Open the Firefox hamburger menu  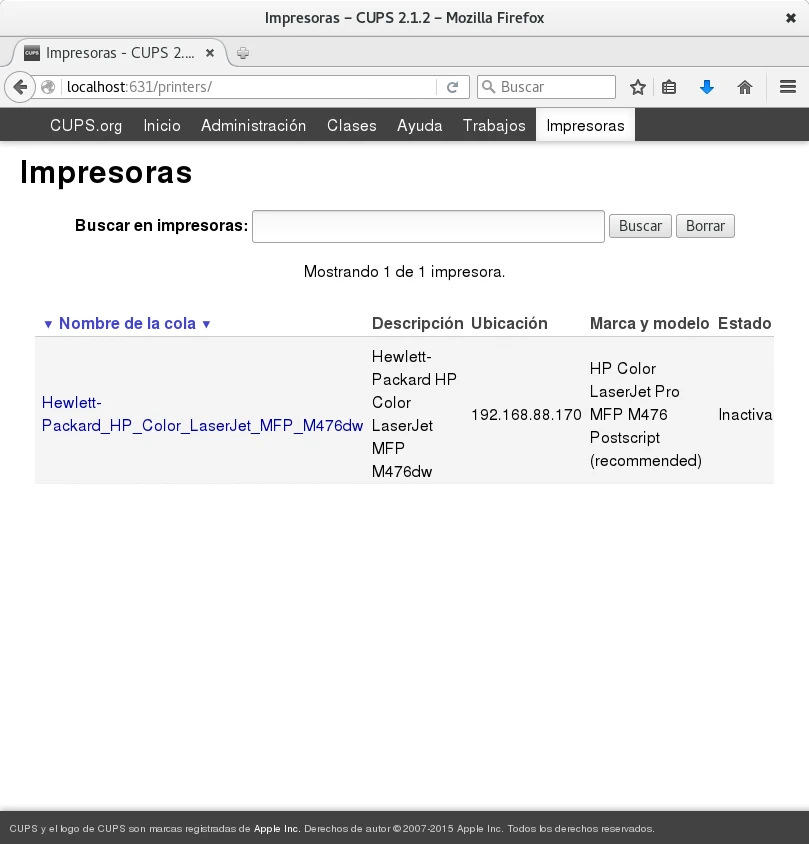(787, 87)
